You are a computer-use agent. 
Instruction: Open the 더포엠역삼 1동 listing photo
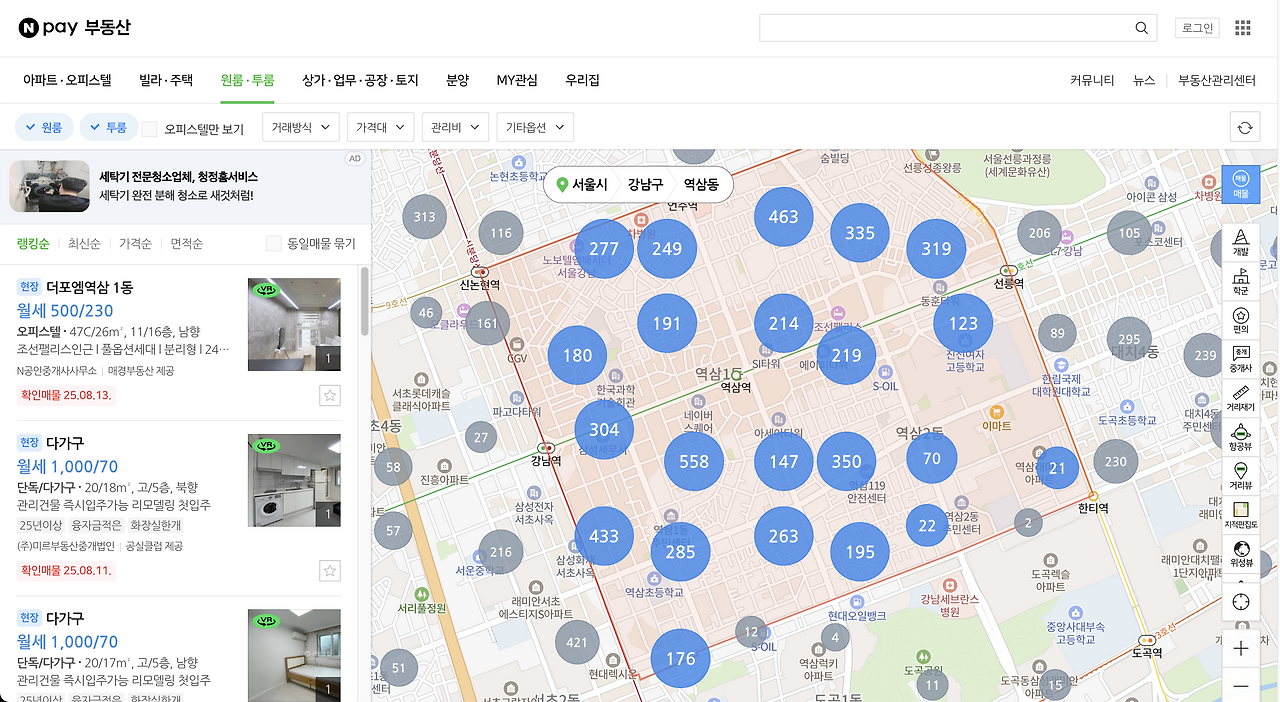(x=294, y=324)
